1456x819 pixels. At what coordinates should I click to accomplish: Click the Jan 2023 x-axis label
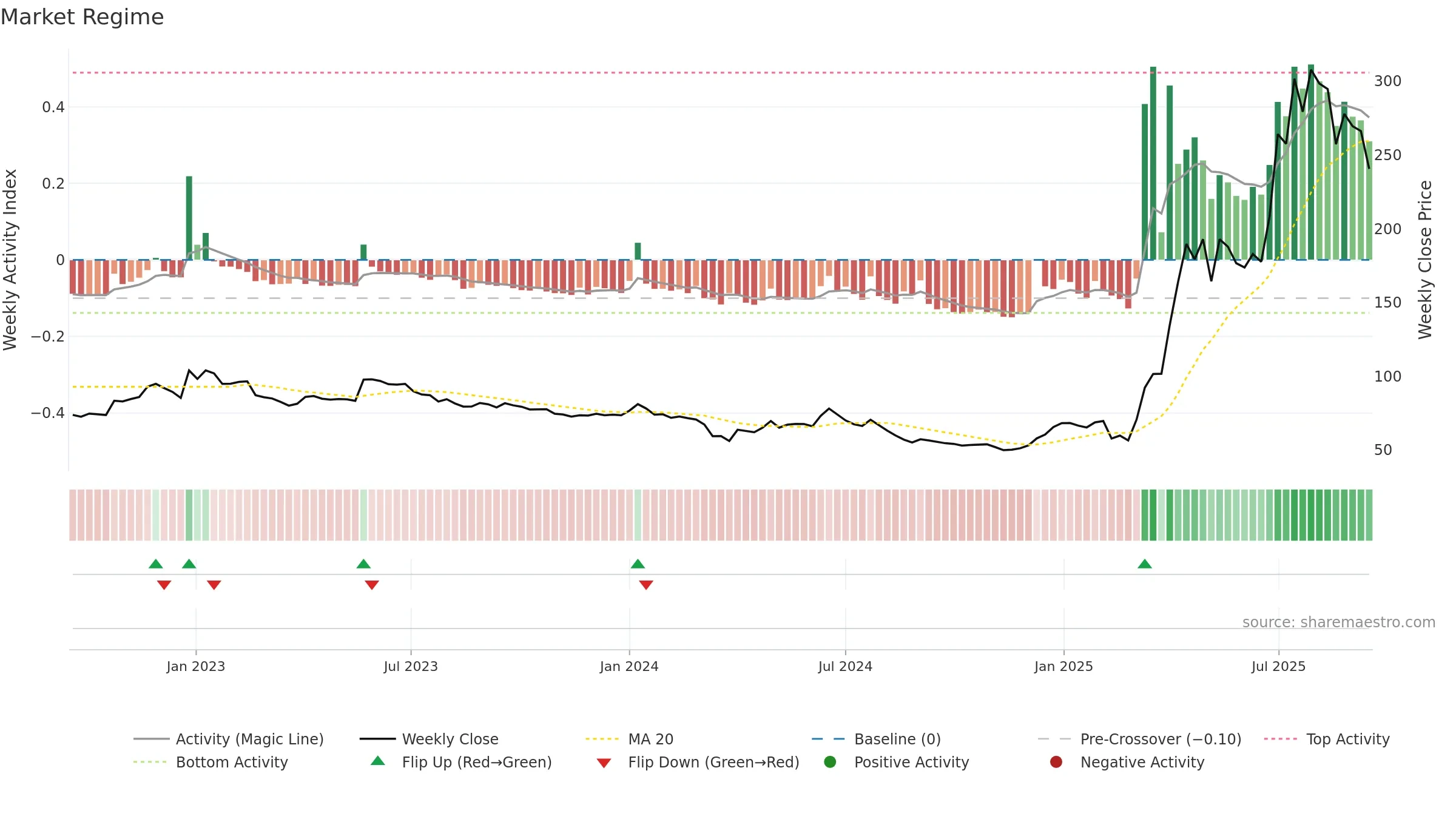click(196, 666)
